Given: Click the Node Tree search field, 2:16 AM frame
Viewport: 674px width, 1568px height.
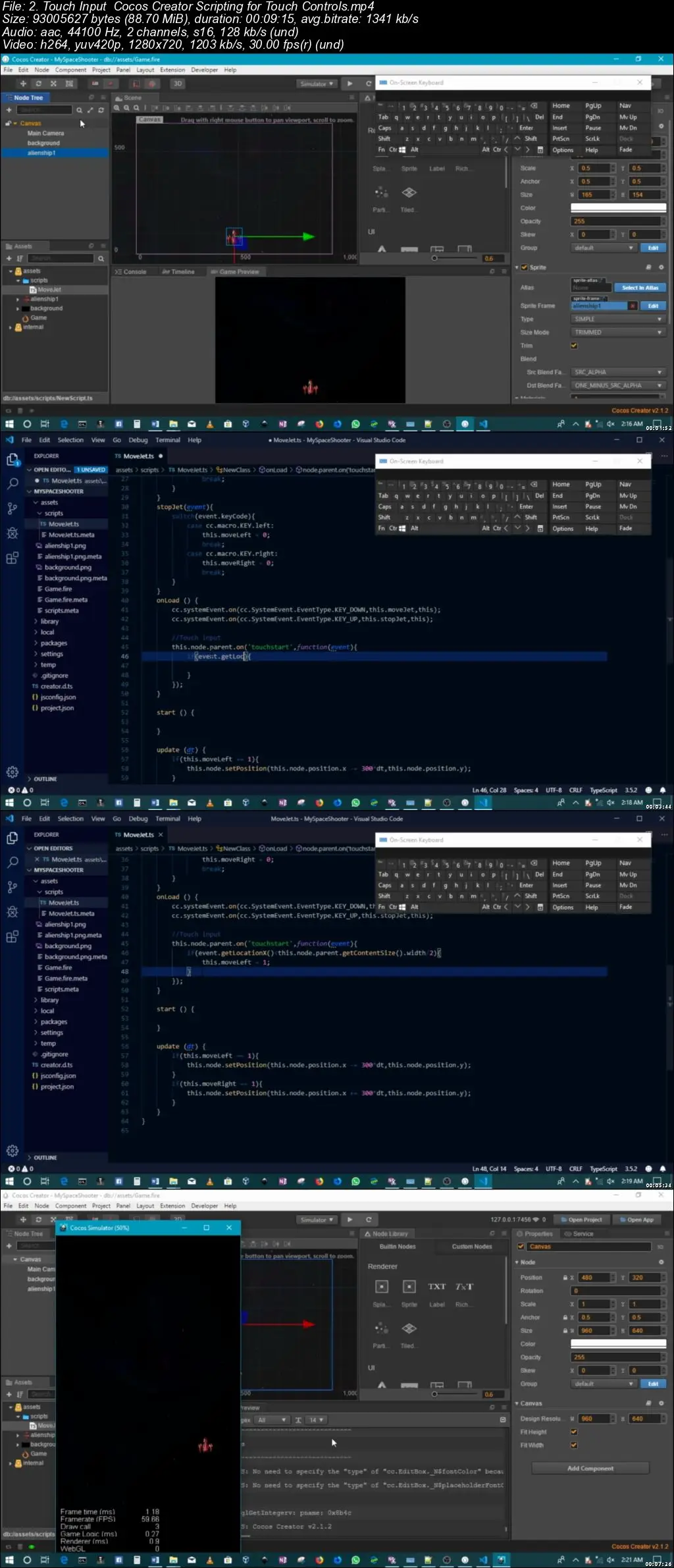Looking at the screenshot, I should 45,110.
